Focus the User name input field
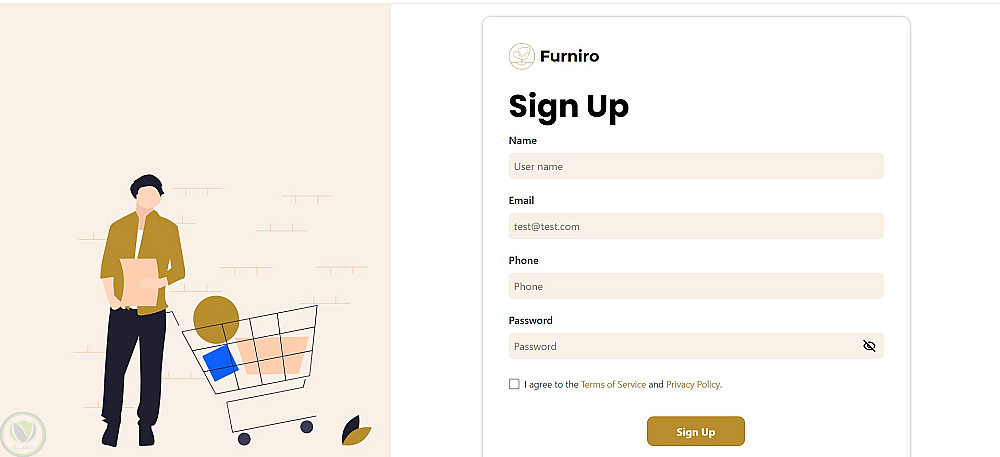This screenshot has height=457, width=1000. point(696,166)
